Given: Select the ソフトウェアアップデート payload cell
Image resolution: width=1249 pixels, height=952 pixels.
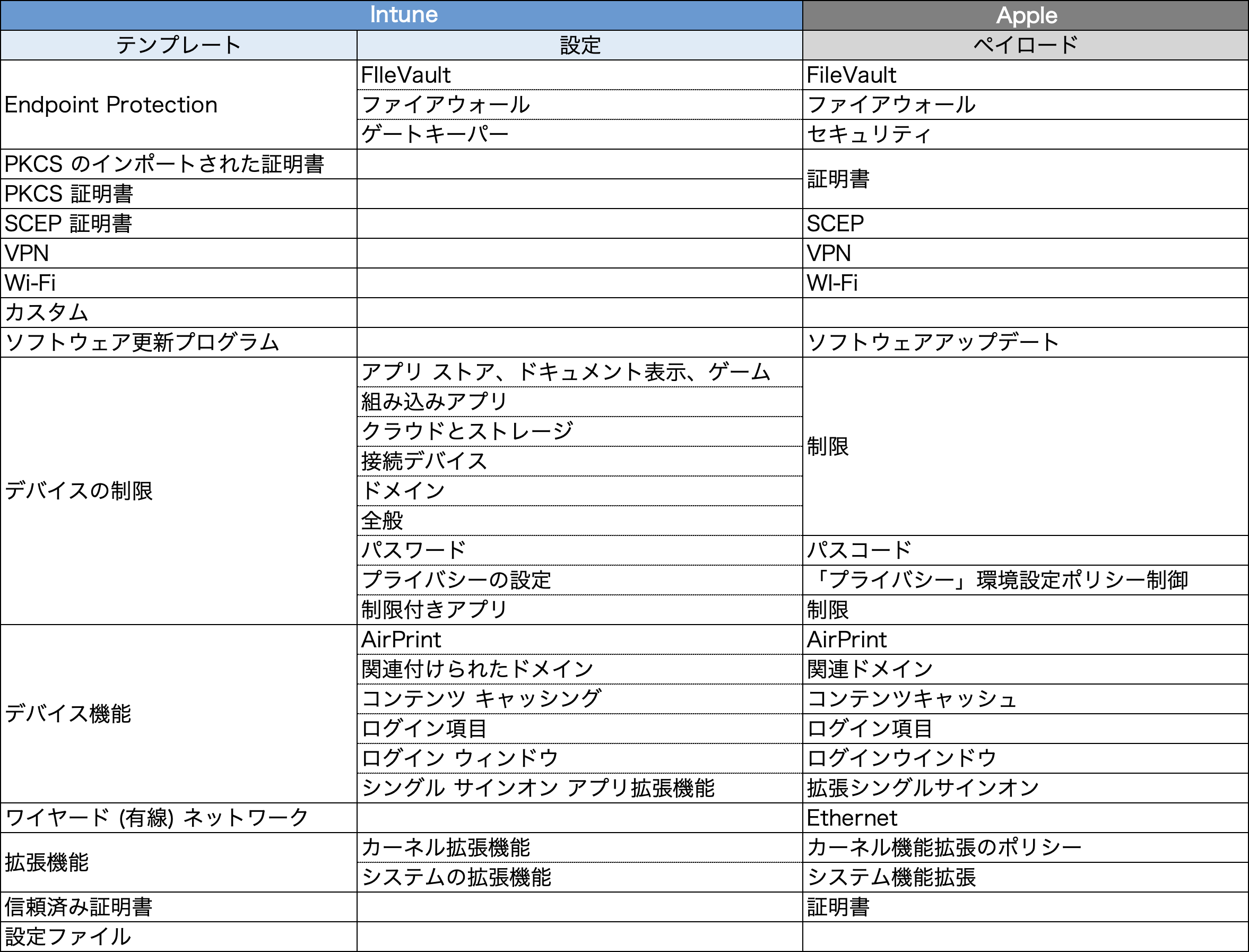Looking at the screenshot, I should 933,342.
